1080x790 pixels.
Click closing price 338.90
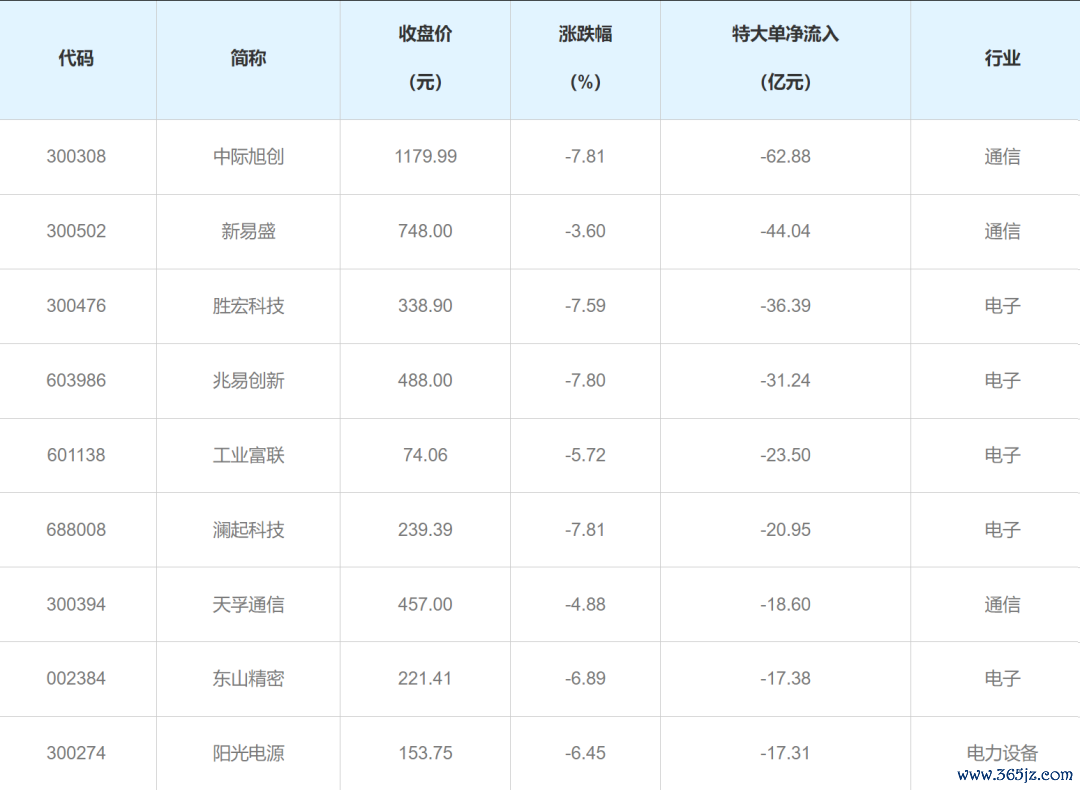point(425,306)
